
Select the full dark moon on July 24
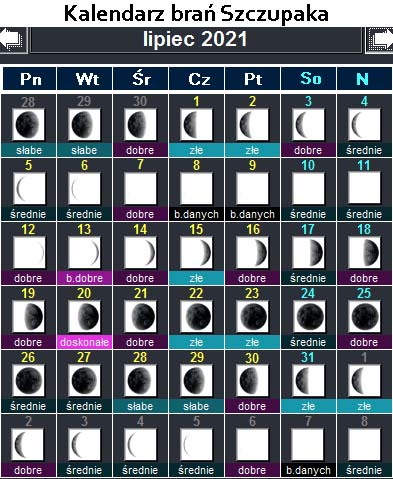click(x=308, y=316)
